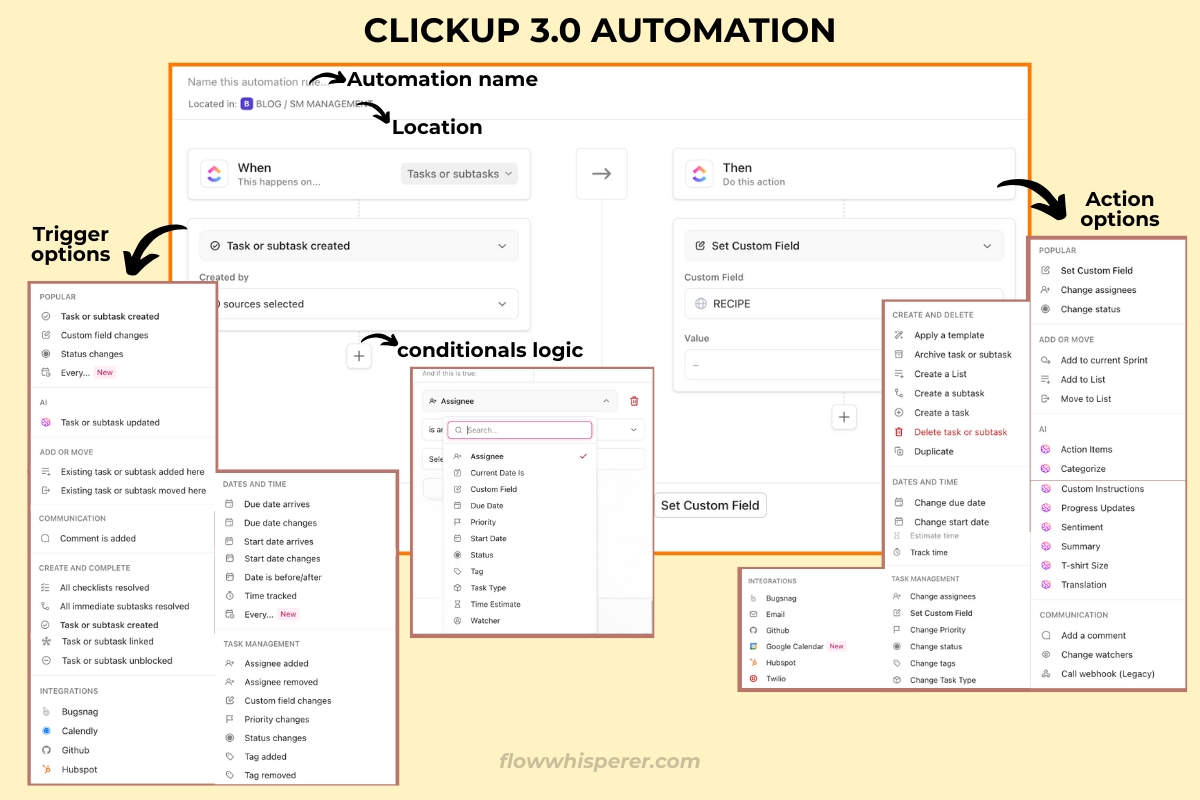Choose Start date changes trigger
The width and height of the screenshot is (1200, 800).
[283, 559]
